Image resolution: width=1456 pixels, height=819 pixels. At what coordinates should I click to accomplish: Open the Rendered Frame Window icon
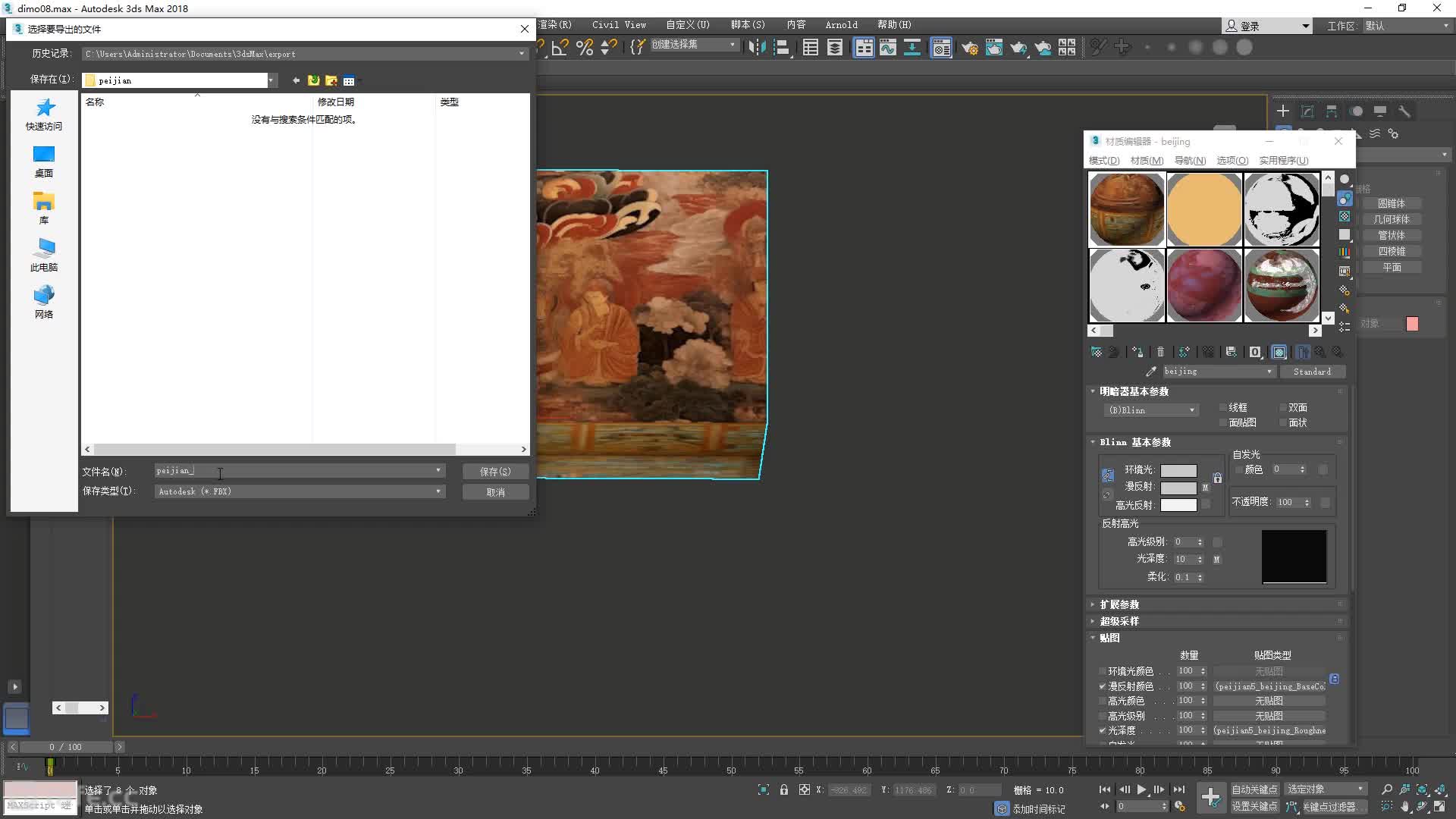[993, 48]
